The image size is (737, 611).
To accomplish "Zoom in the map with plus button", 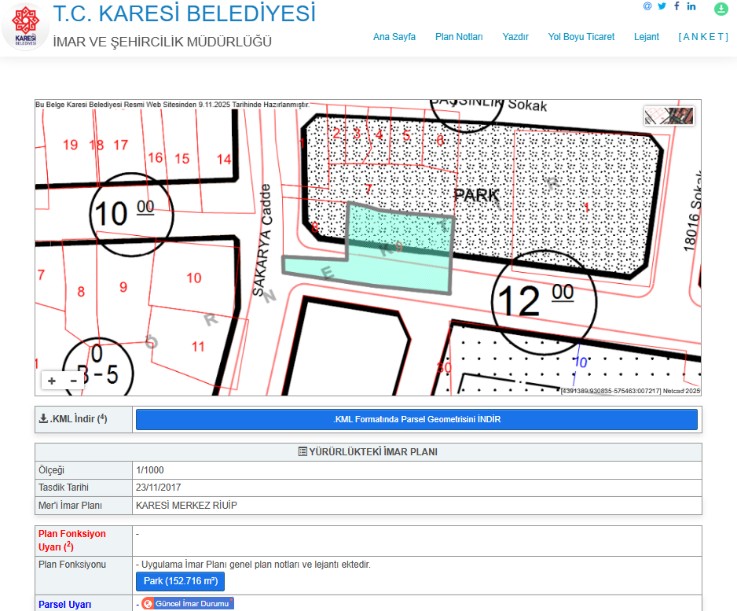I will tap(52, 381).
